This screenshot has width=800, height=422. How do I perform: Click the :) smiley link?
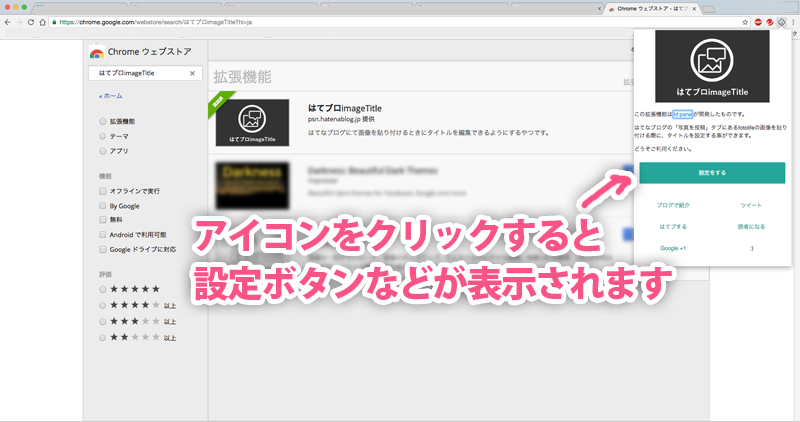[x=751, y=249]
